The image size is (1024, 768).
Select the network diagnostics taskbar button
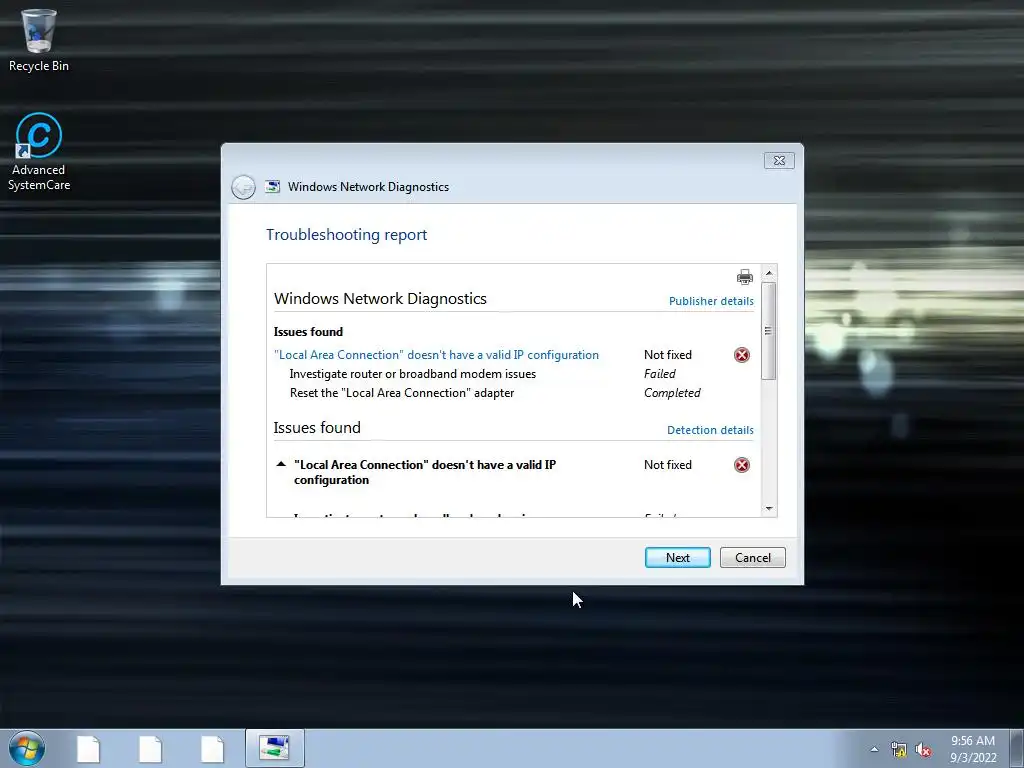pyautogui.click(x=275, y=748)
